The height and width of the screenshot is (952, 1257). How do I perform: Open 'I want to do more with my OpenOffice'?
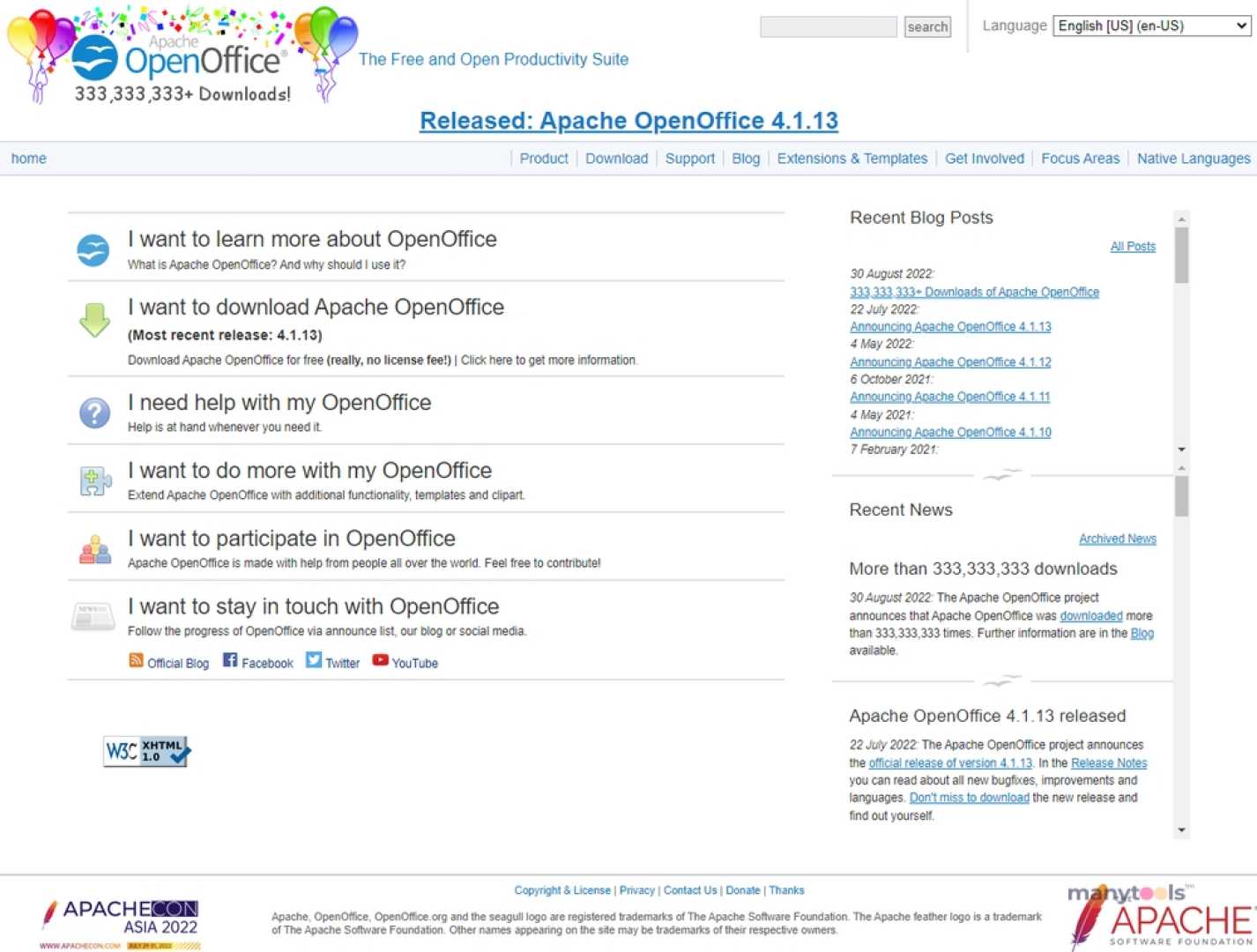(x=309, y=470)
